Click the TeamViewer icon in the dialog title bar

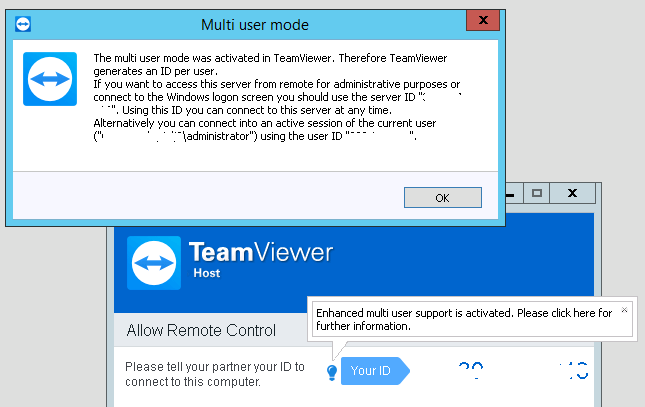point(23,24)
